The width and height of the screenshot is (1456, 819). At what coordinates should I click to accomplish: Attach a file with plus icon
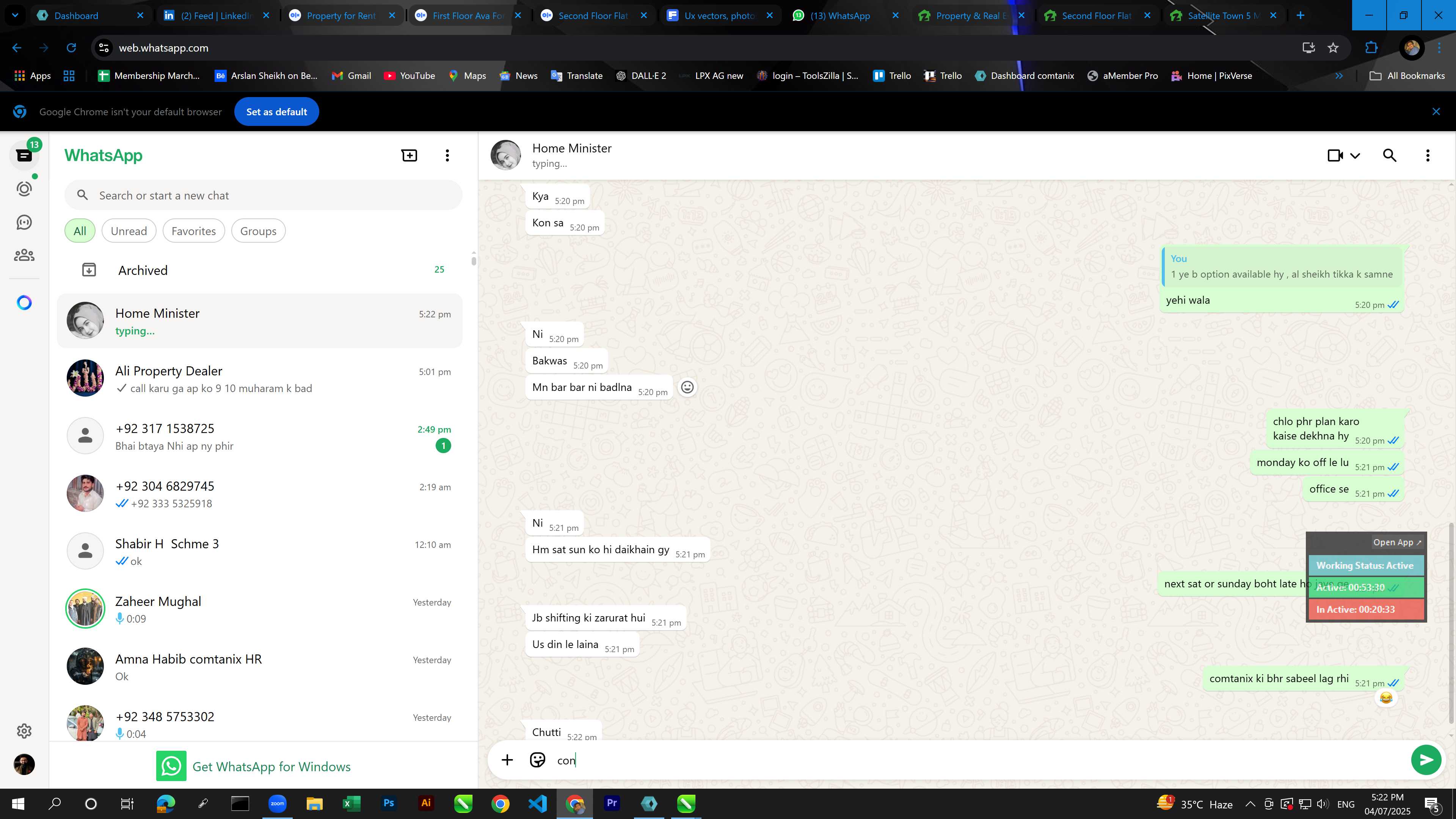tap(507, 760)
